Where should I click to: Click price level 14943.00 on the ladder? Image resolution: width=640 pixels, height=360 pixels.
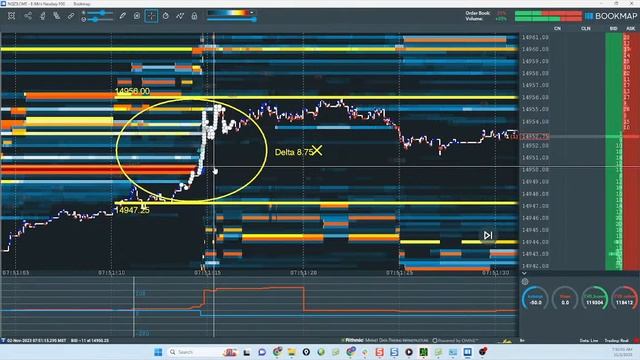535,254
